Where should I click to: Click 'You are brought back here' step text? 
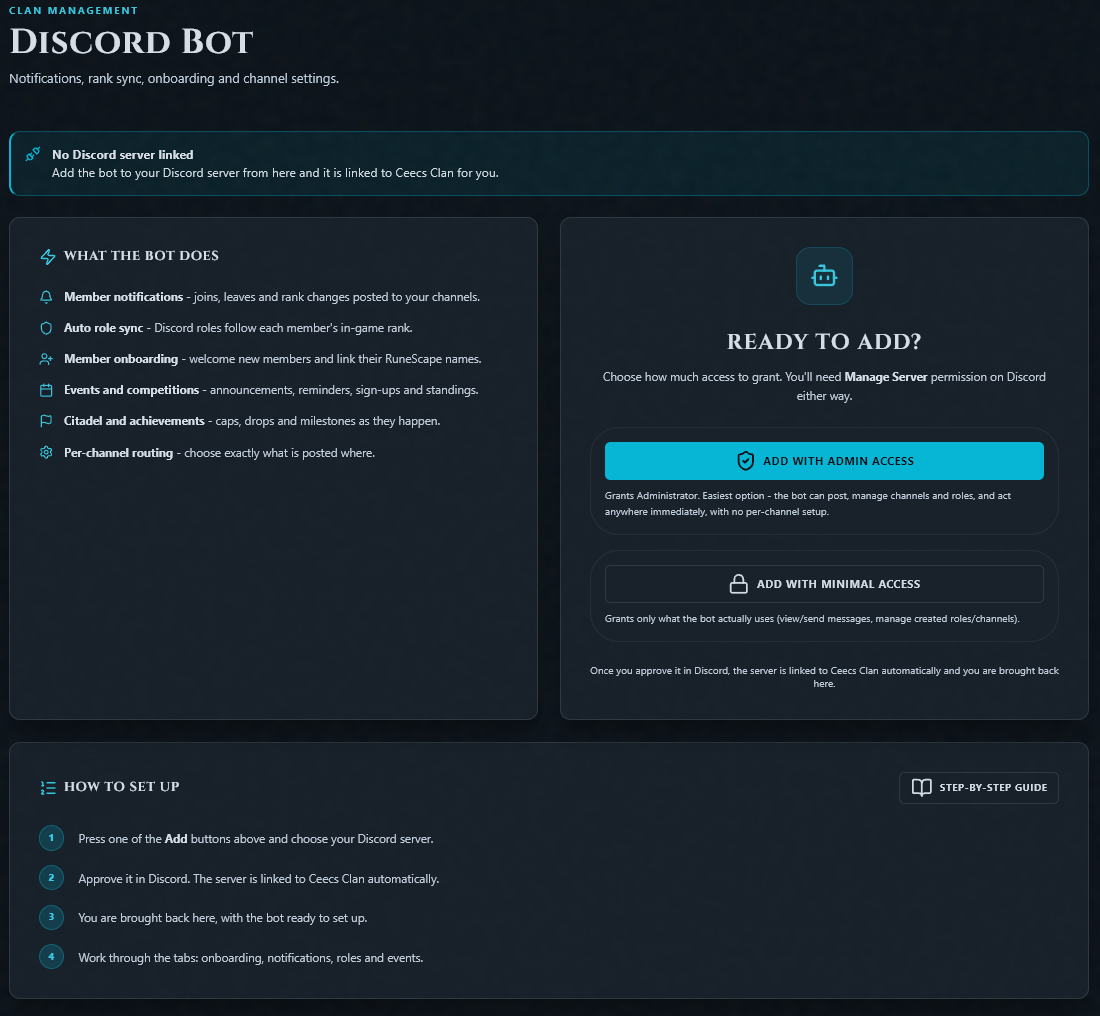(x=222, y=918)
